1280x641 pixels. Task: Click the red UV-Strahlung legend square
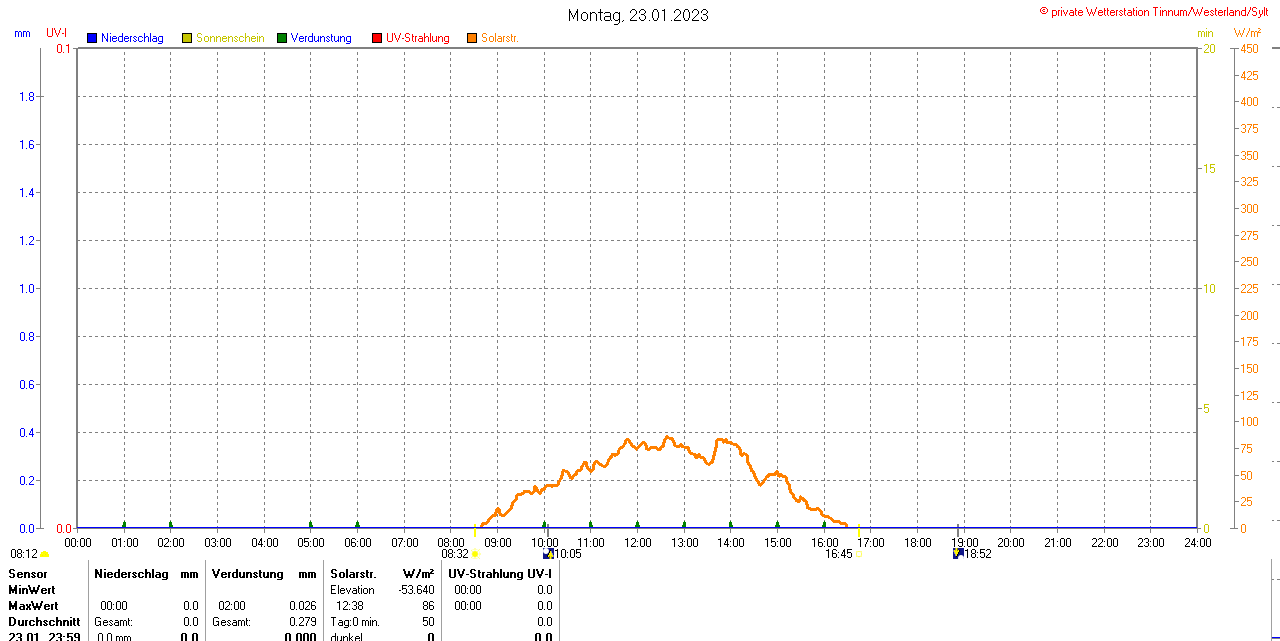click(x=377, y=38)
